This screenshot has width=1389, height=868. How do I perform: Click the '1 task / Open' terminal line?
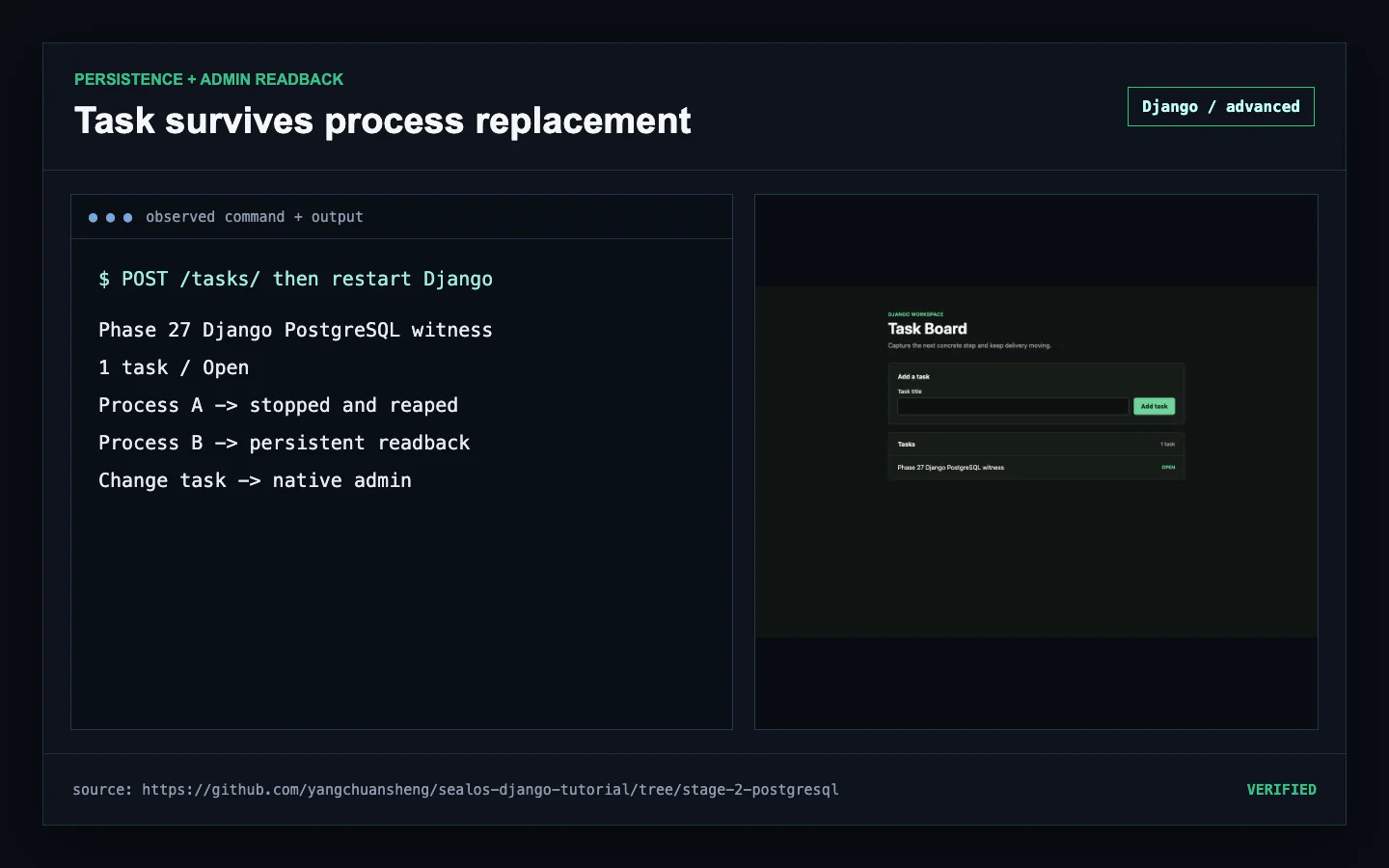pos(174,367)
